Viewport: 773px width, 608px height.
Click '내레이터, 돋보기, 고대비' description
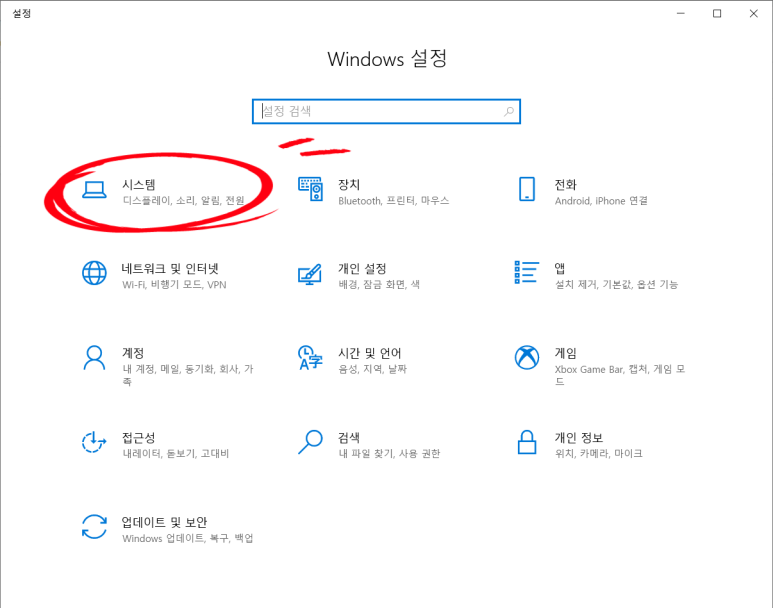tap(176, 454)
